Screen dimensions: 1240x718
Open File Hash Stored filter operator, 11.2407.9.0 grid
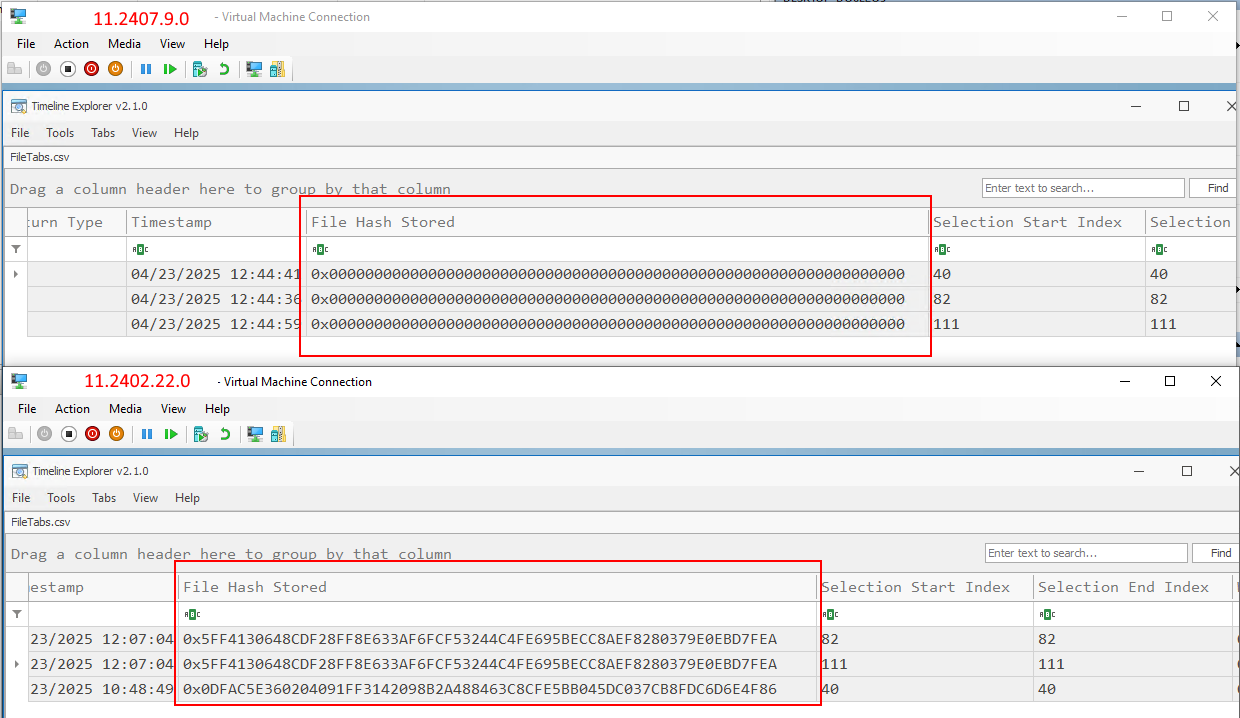[319, 249]
